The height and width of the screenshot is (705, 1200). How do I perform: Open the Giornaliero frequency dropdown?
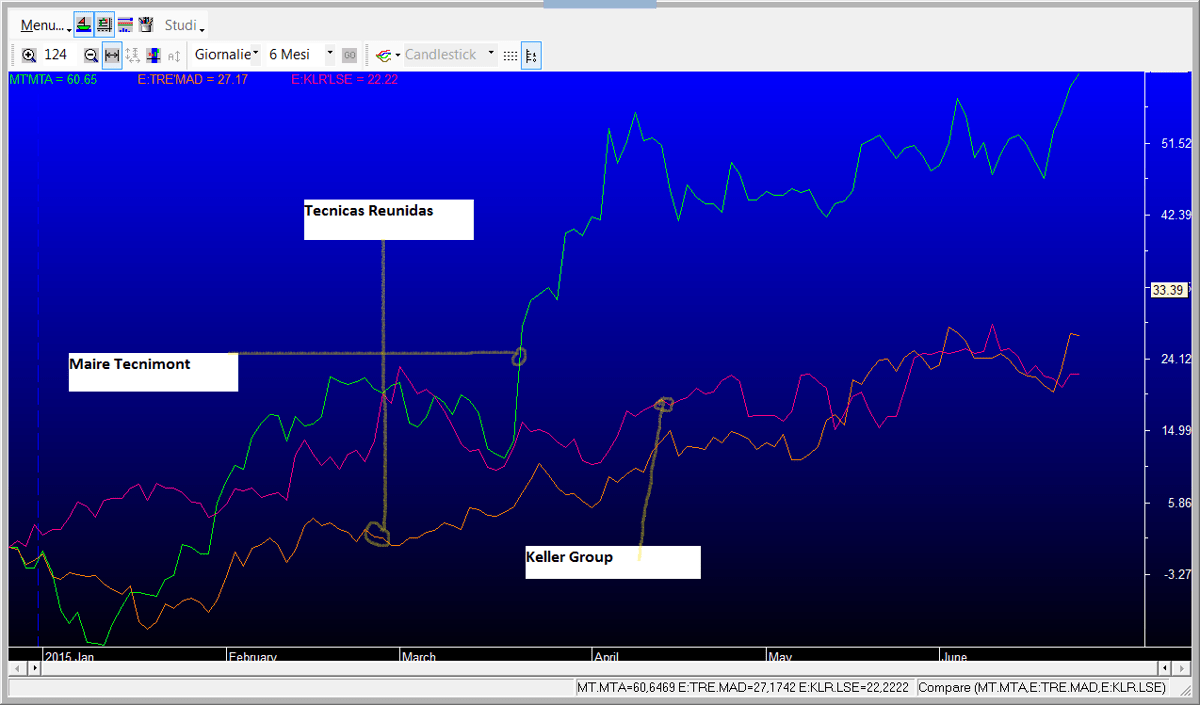(227, 55)
